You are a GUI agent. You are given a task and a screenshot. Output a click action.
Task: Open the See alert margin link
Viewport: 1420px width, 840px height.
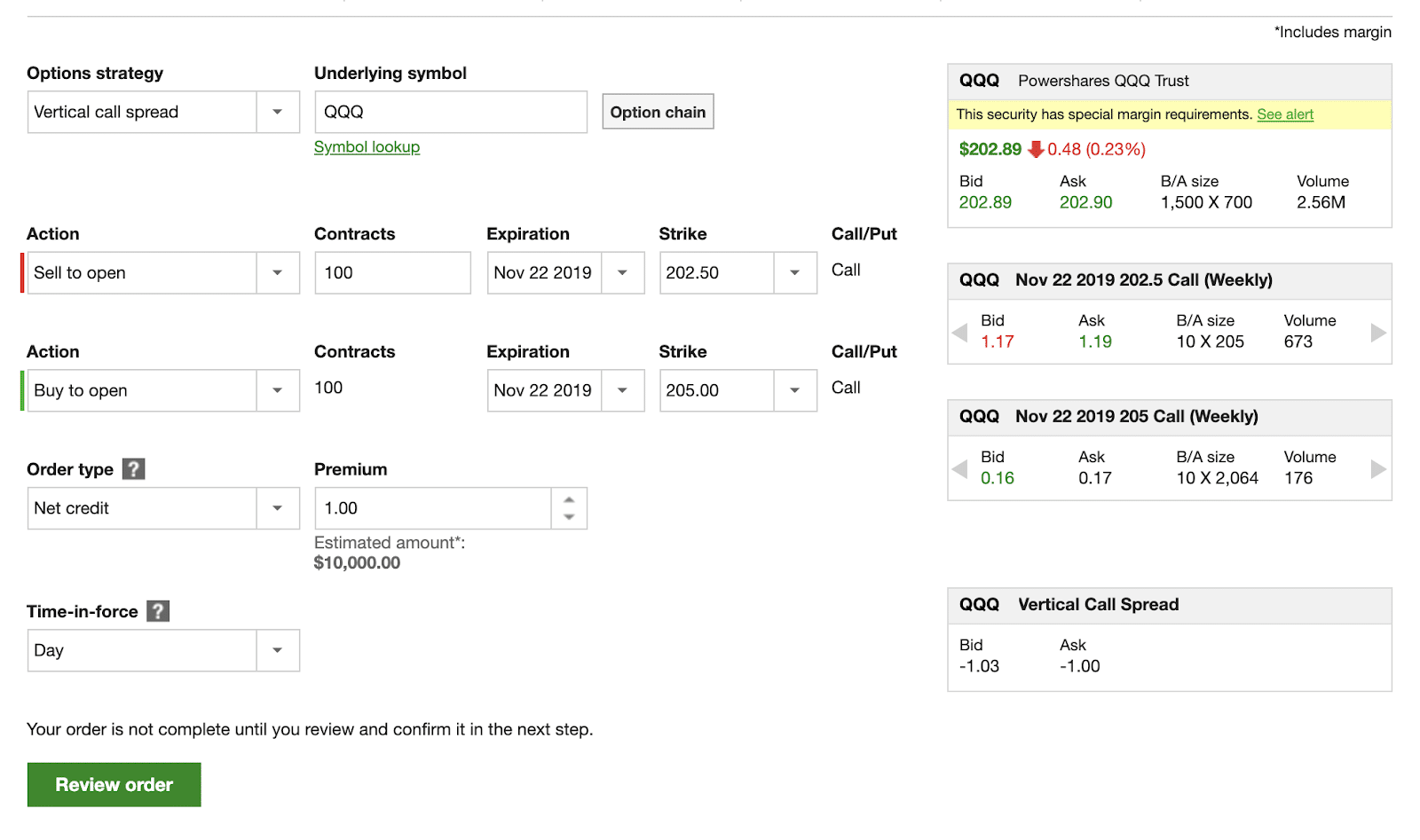click(1284, 114)
